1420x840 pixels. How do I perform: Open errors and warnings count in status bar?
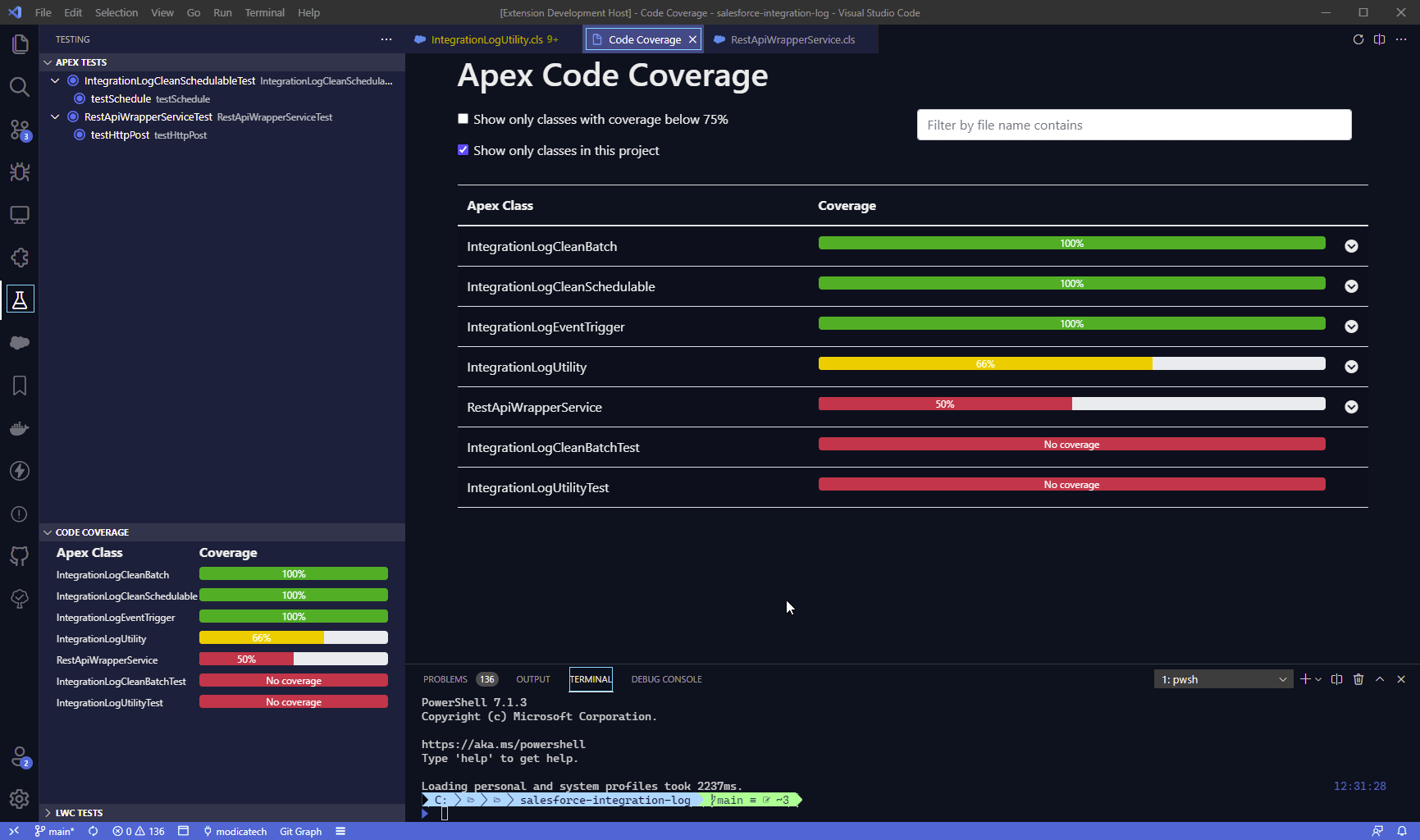coord(139,831)
